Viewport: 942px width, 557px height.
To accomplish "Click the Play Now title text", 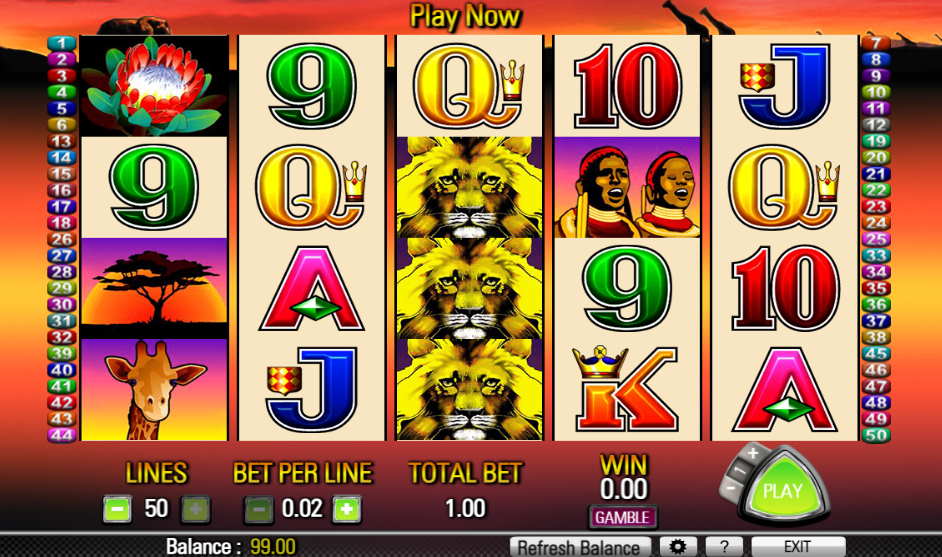I will pos(464,17).
